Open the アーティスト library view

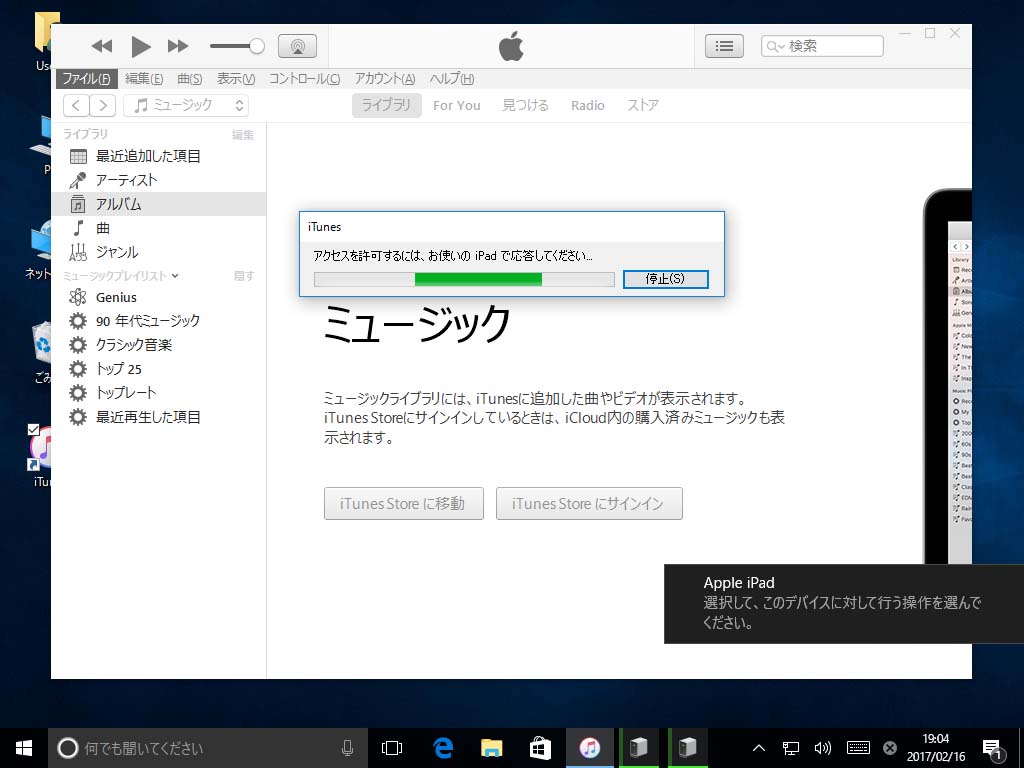(x=126, y=180)
